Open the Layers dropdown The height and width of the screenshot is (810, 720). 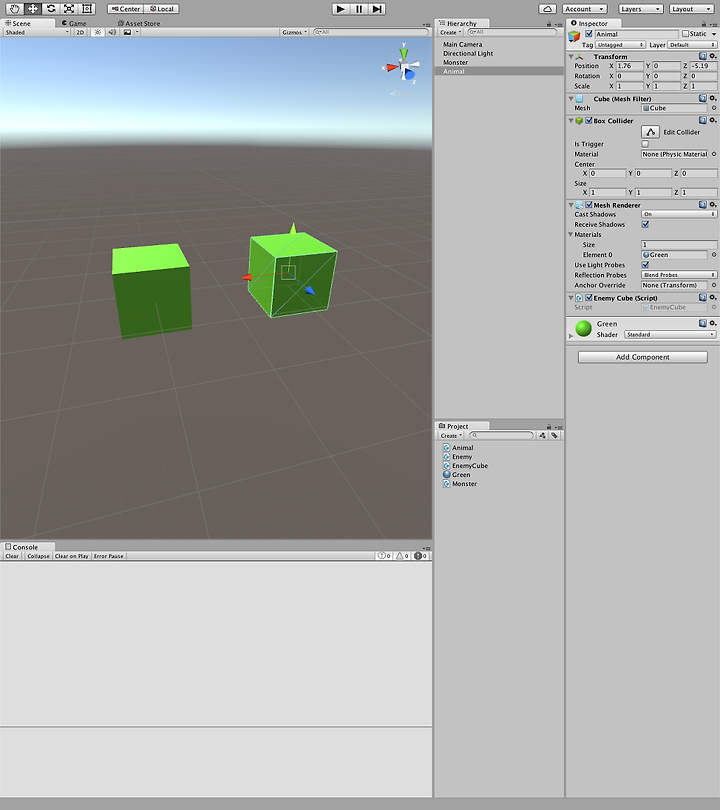[x=641, y=9]
